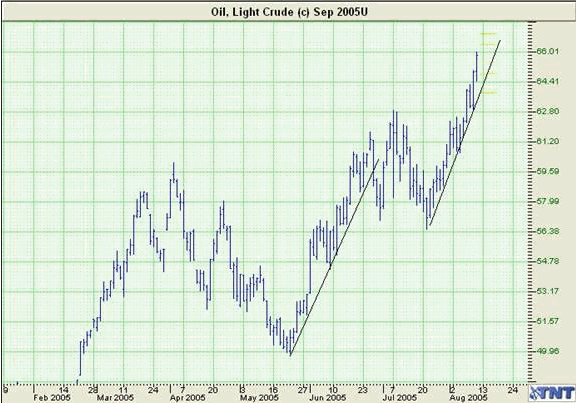Select the 59.59 price axis label

point(548,171)
